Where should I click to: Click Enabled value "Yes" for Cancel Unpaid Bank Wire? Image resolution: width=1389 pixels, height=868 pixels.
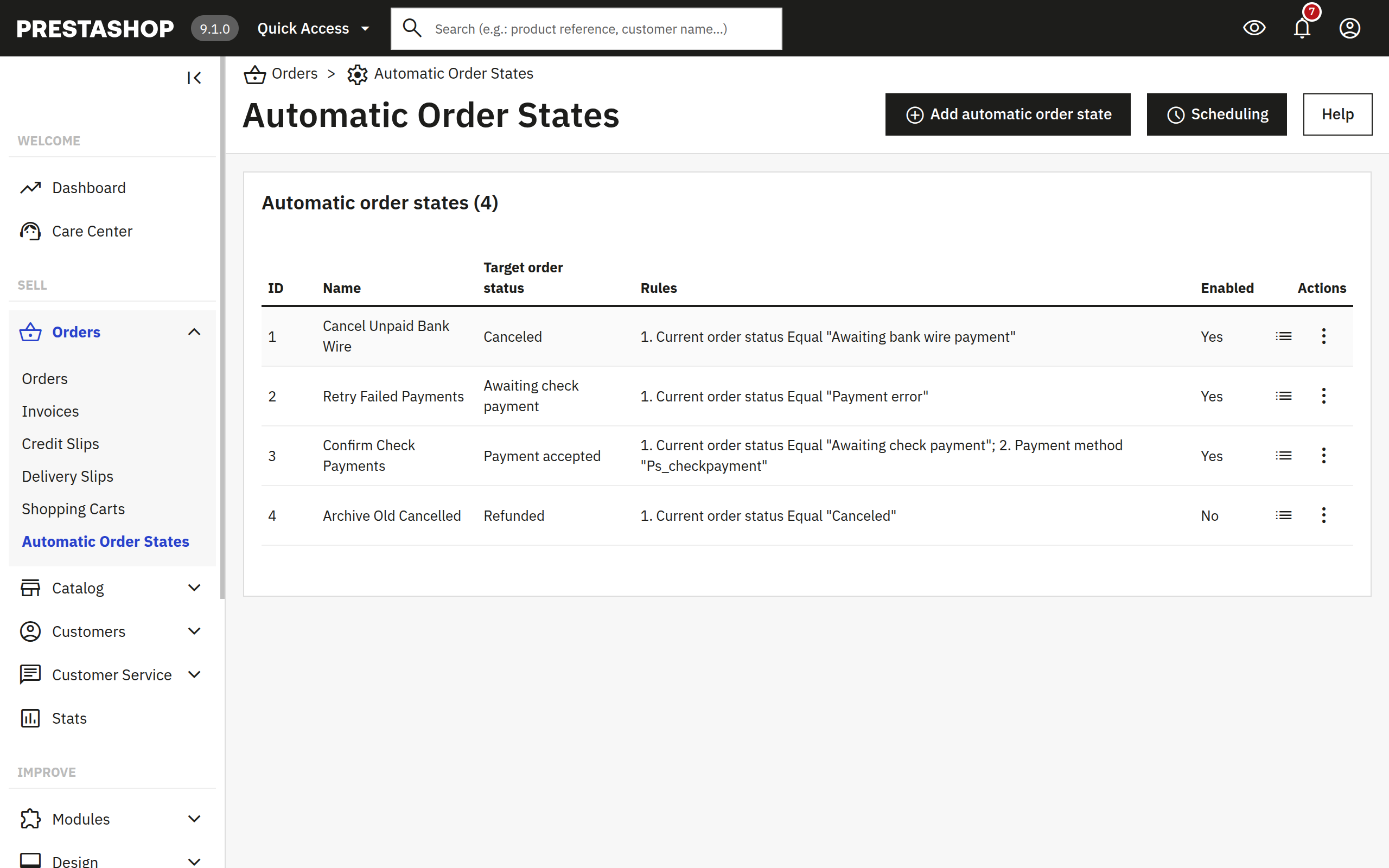(1211, 336)
